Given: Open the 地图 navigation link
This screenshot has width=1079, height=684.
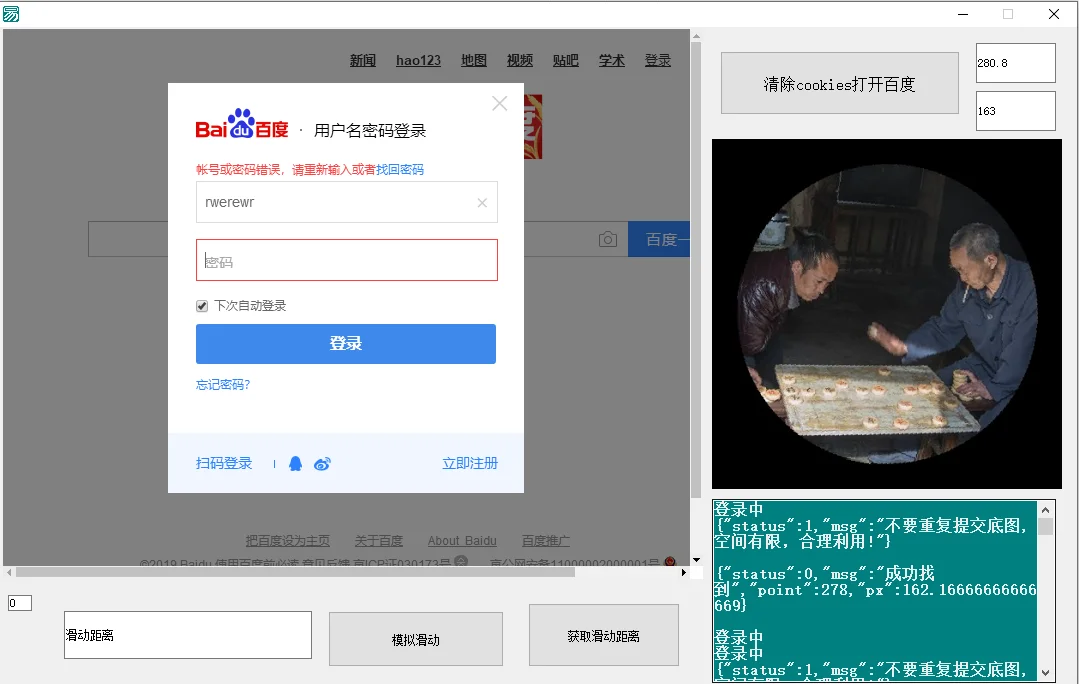Looking at the screenshot, I should (x=473, y=61).
